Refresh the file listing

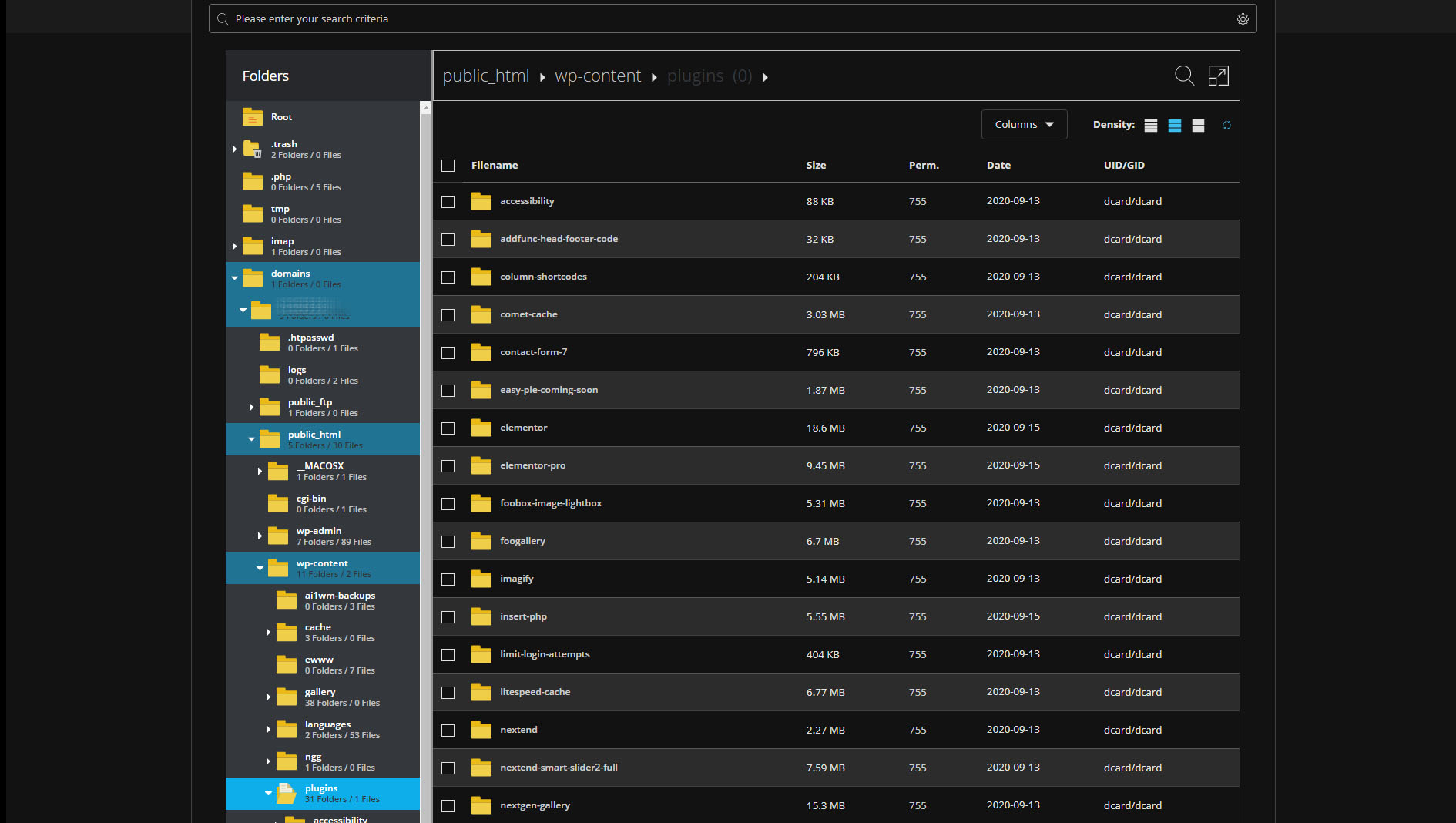(x=1226, y=126)
